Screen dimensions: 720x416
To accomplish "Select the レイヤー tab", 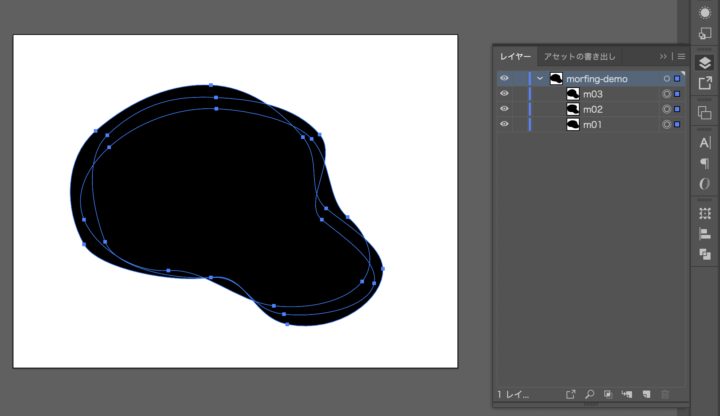I will [x=516, y=57].
